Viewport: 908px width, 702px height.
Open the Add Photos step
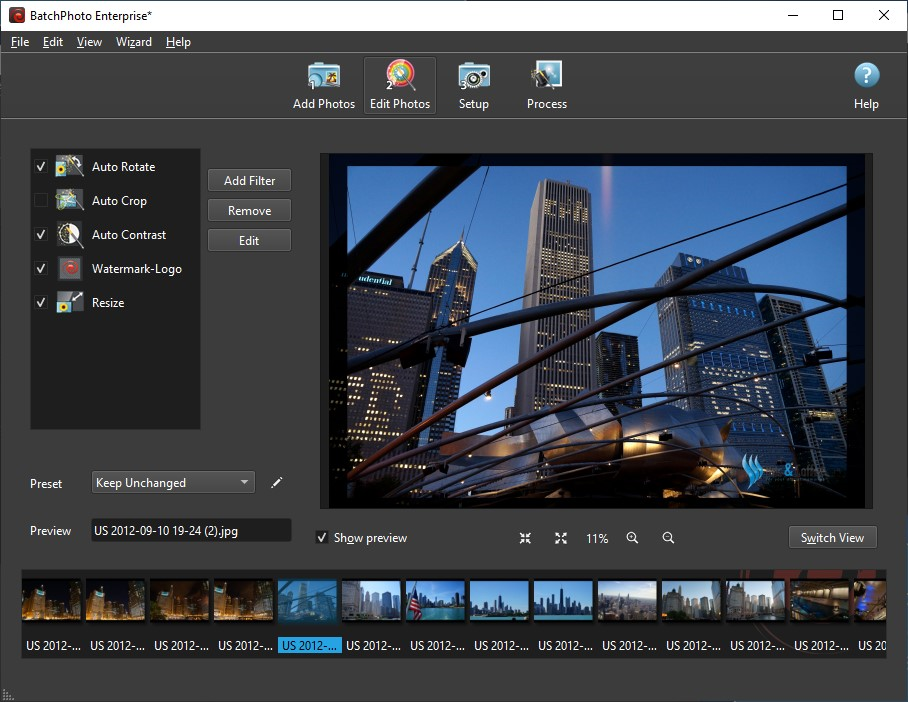(323, 86)
